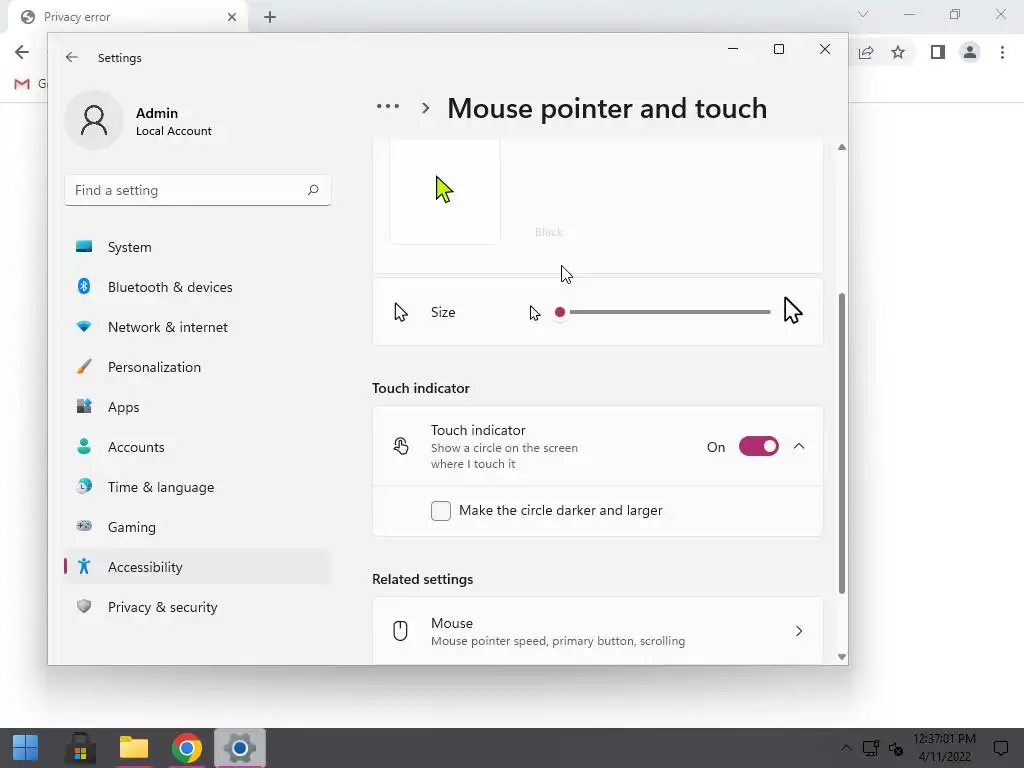The height and width of the screenshot is (768, 1024).
Task: Open Time & language category
Action: [197, 487]
